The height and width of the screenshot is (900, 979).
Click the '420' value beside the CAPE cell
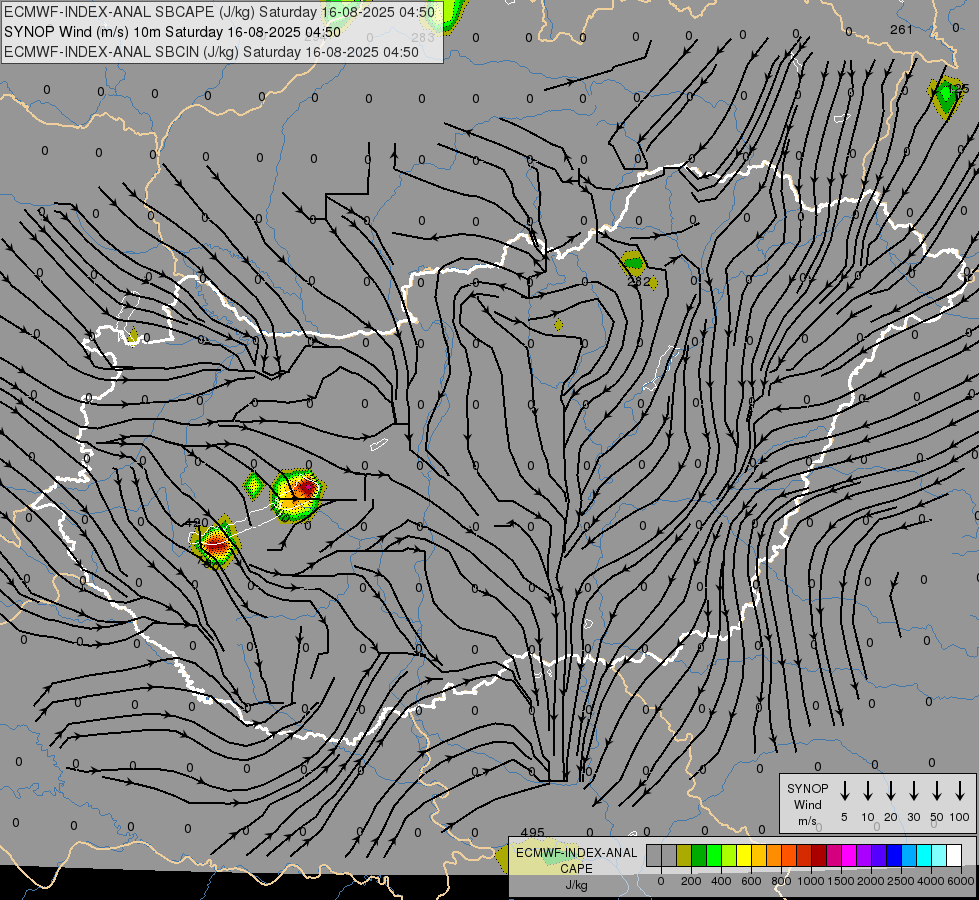[x=197, y=523]
